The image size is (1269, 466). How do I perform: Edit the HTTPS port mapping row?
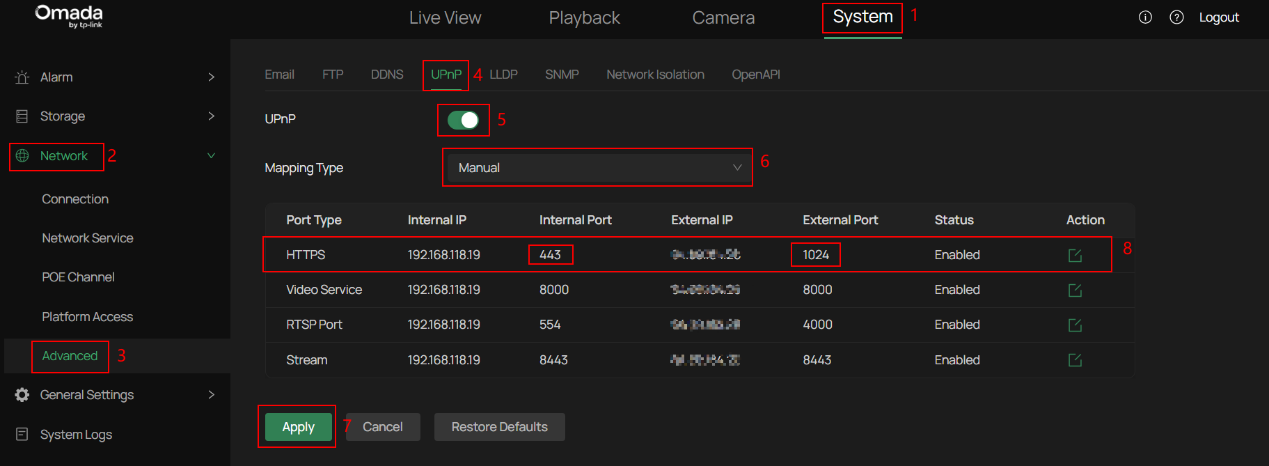1075,255
